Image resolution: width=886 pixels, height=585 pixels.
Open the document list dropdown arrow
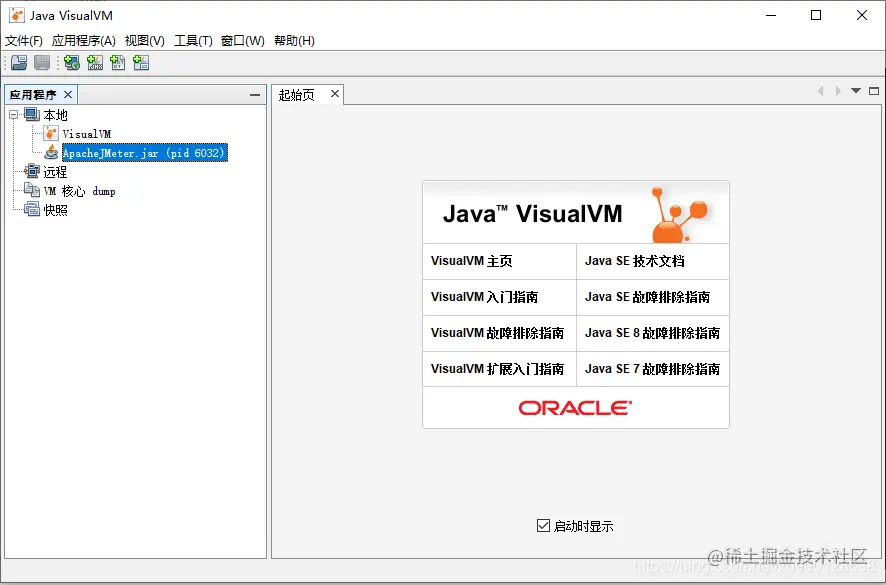click(856, 91)
